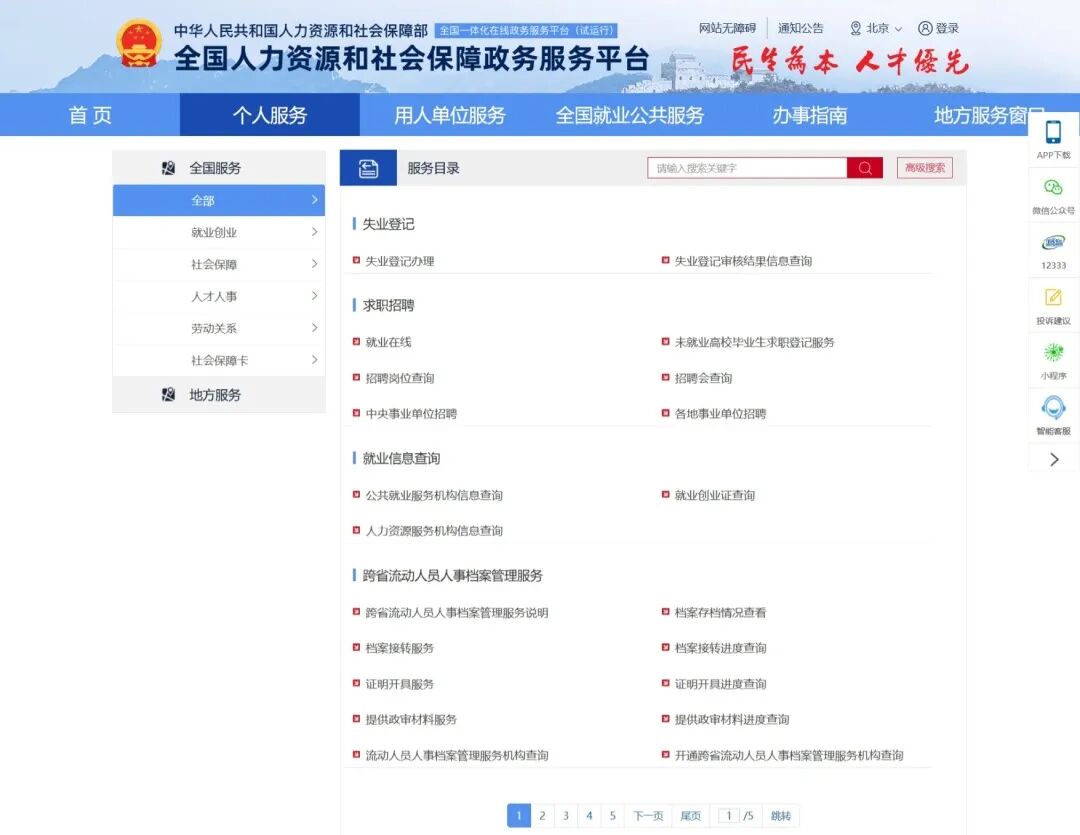Click the 服务目录 catalog icon
This screenshot has width=1080, height=835.
369,166
